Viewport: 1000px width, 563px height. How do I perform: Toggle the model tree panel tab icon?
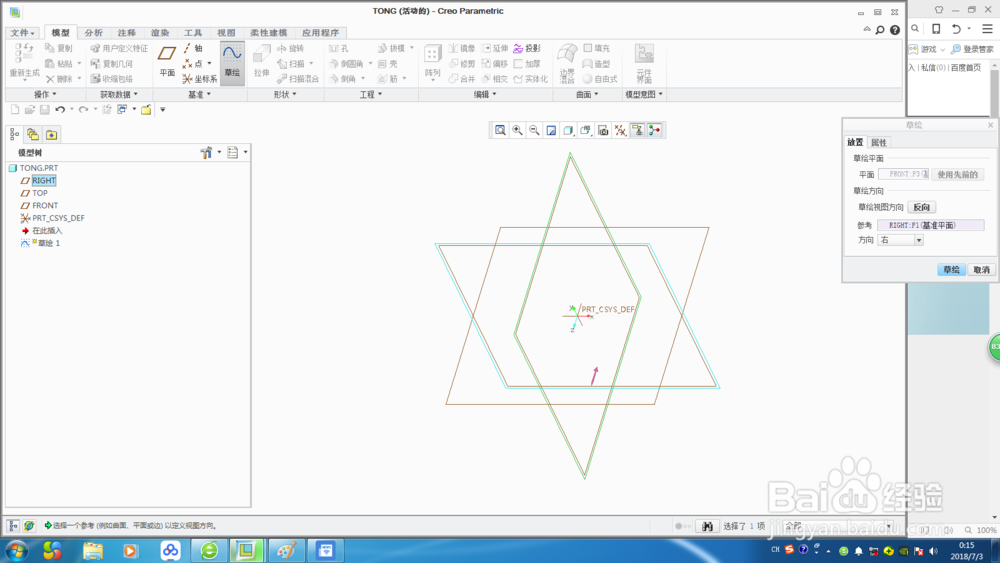click(x=15, y=135)
